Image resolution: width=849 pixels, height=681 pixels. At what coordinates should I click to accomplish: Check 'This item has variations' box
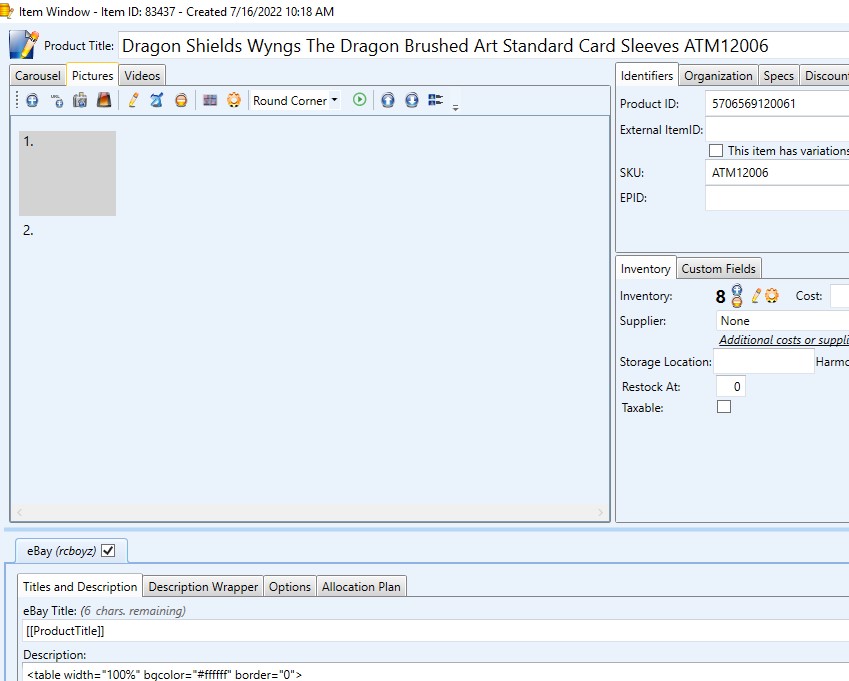715,151
